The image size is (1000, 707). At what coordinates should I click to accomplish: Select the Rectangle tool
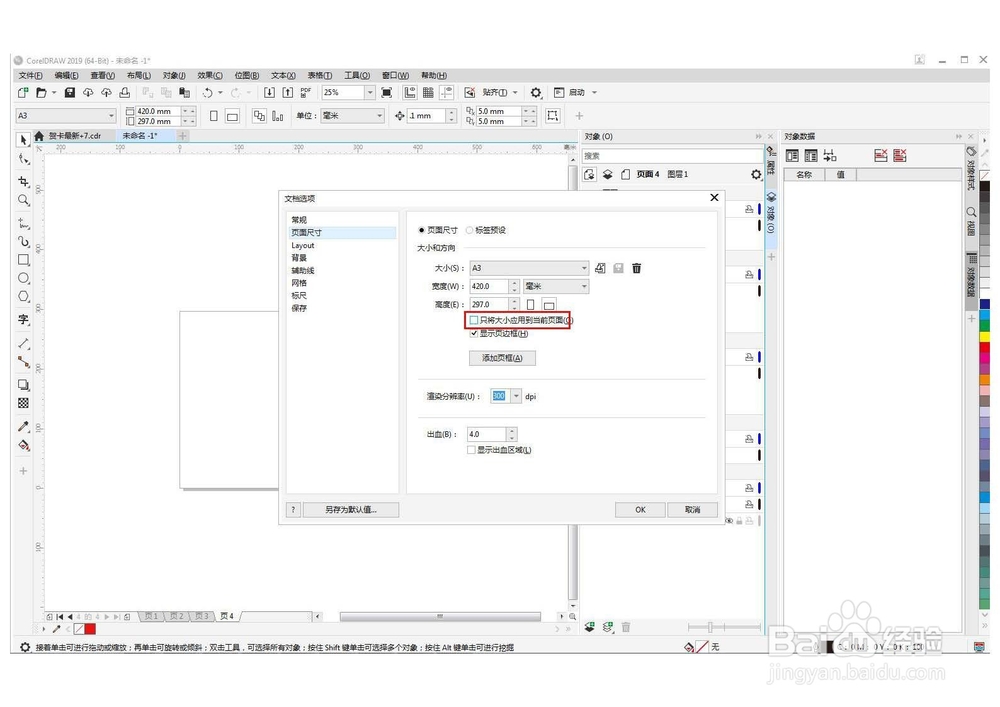[x=24, y=260]
